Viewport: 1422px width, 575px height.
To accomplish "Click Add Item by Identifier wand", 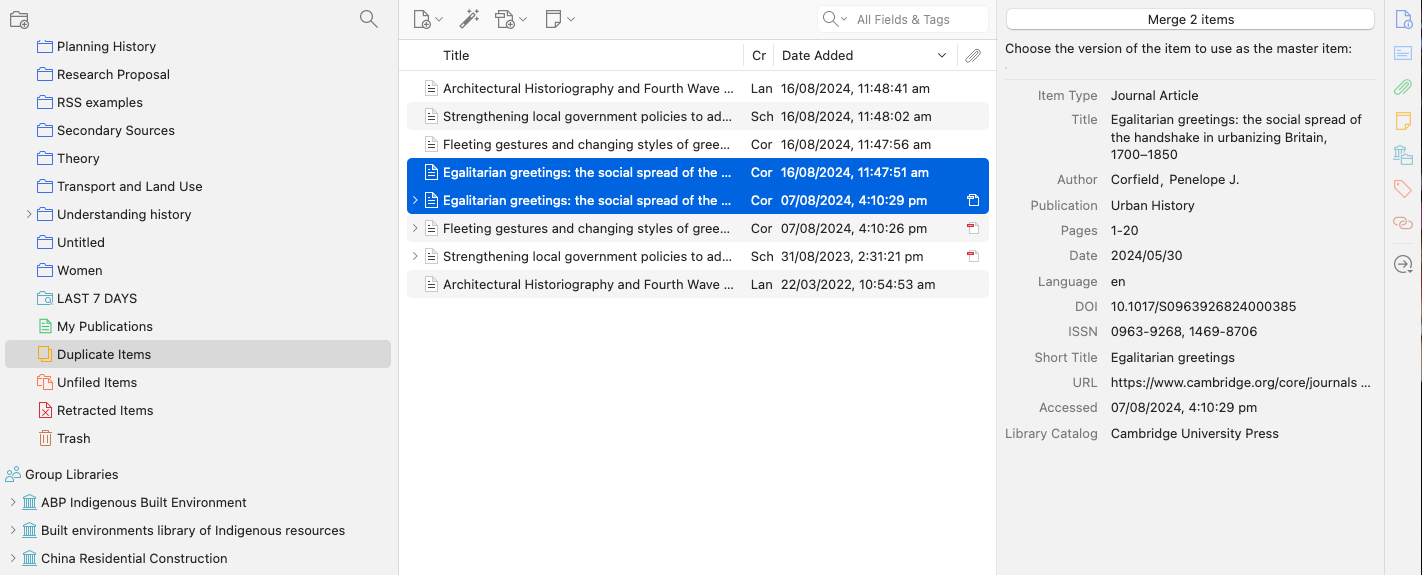I will click(x=469, y=19).
